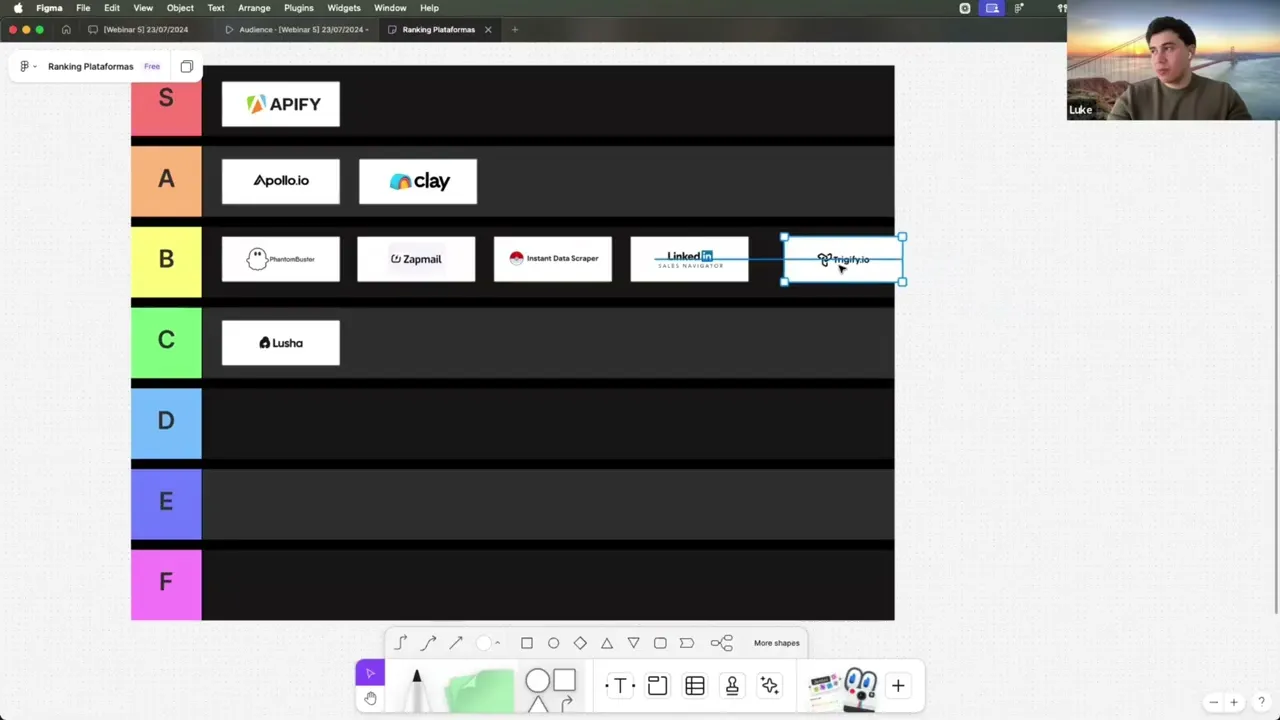Open the Apple menu
Viewport: 1280px width, 720px height.
[17, 8]
